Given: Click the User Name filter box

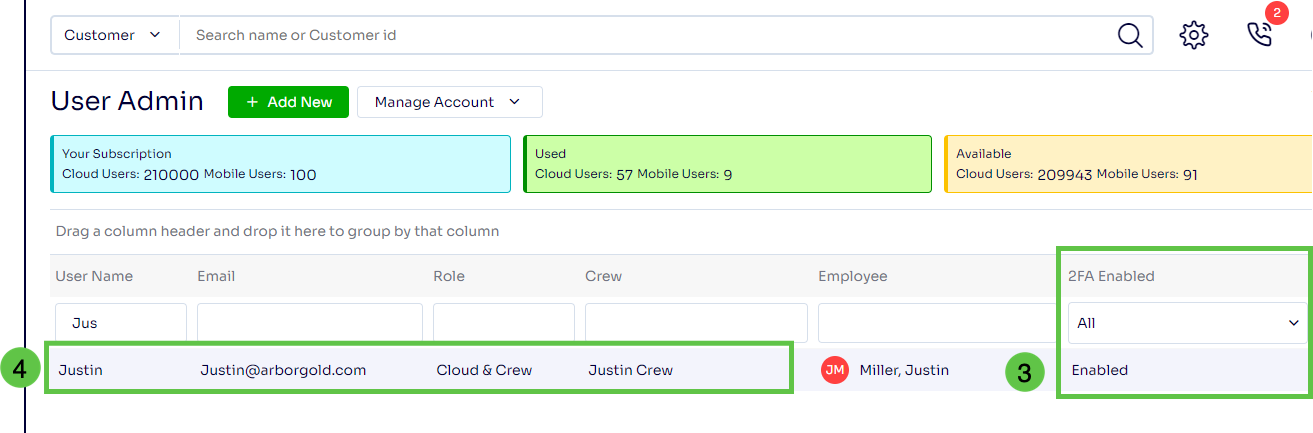Looking at the screenshot, I should tap(120, 323).
